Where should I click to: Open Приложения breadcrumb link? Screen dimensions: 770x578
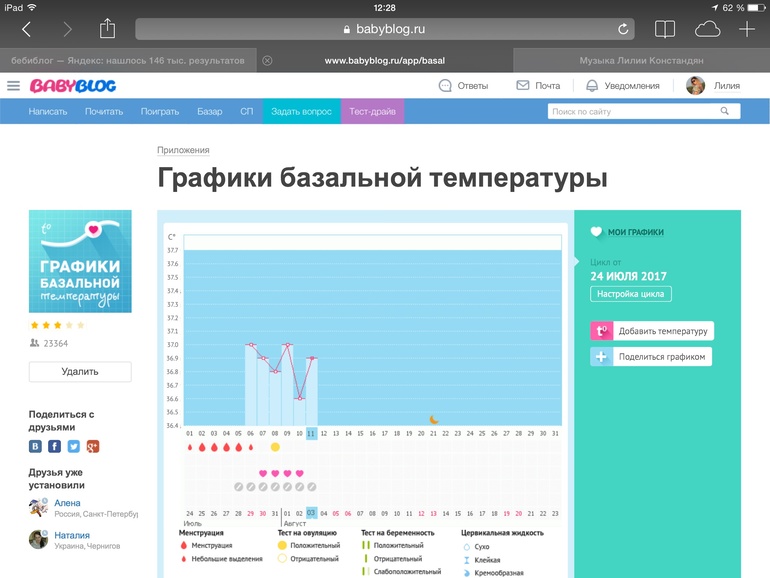tap(183, 150)
